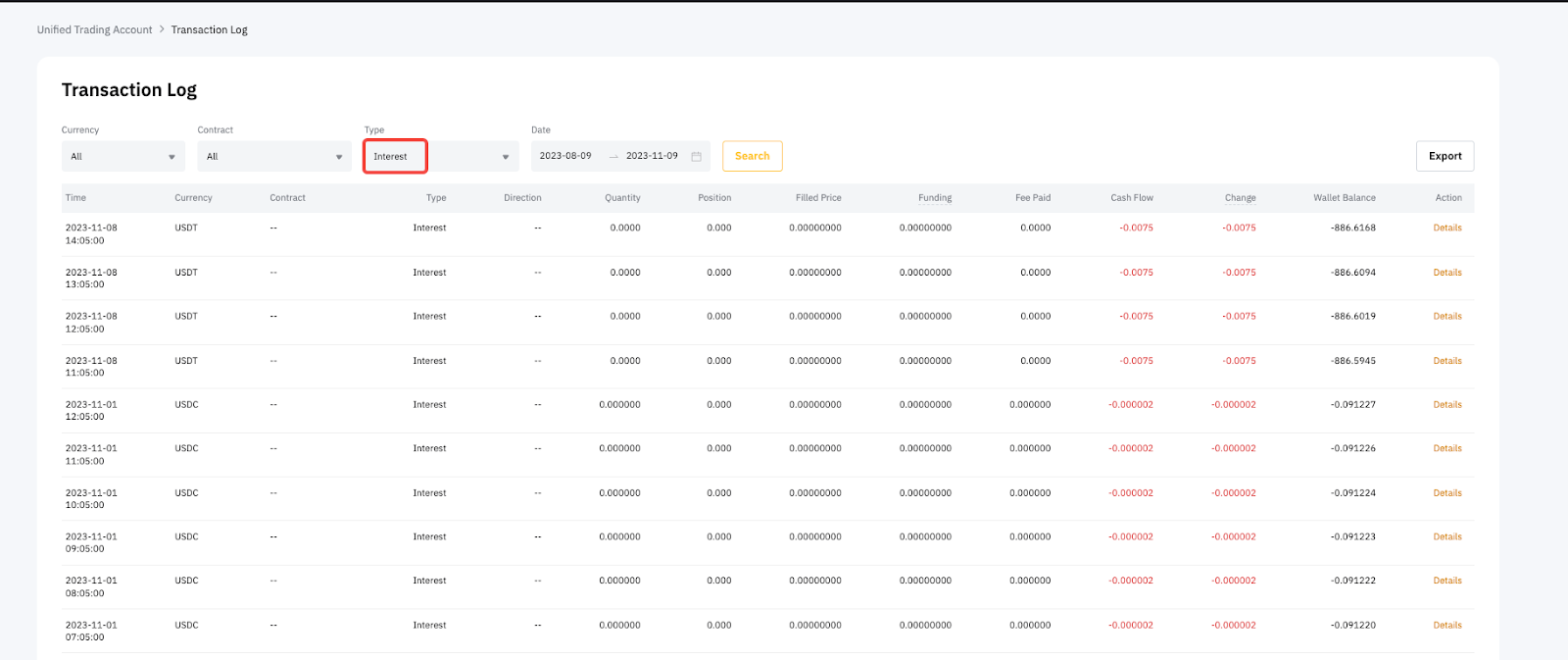
Task: Open the Type dropdown showing Interest
Action: pyautogui.click(x=395, y=157)
